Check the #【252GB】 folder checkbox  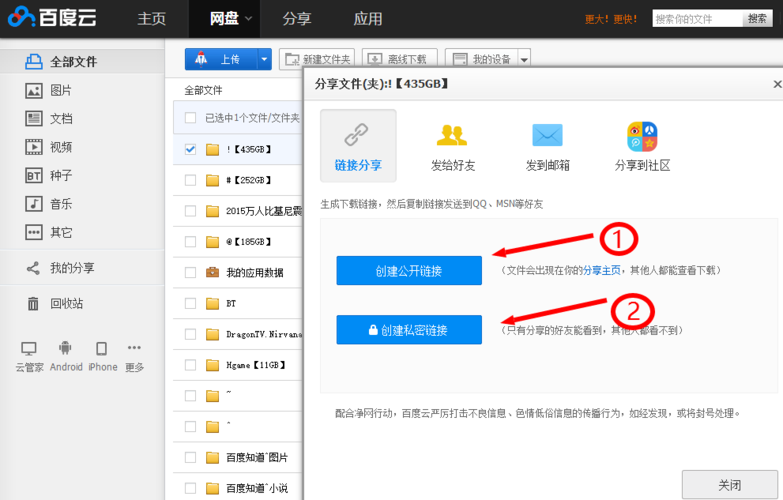pyautogui.click(x=190, y=180)
